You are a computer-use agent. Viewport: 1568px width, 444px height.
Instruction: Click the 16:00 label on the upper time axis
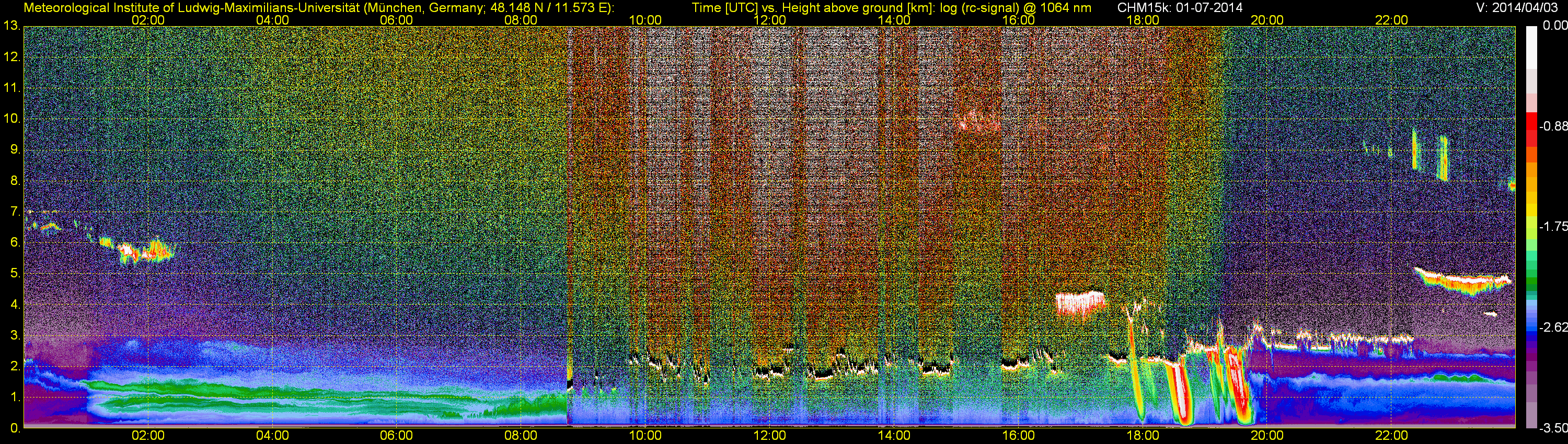[1018, 20]
